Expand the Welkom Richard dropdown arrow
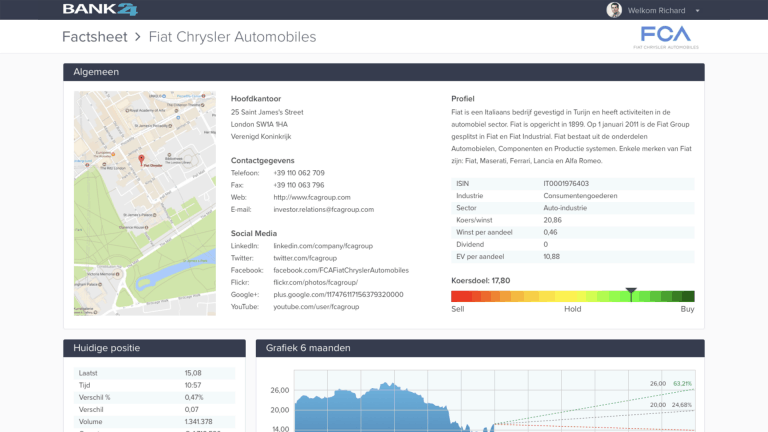 click(697, 11)
